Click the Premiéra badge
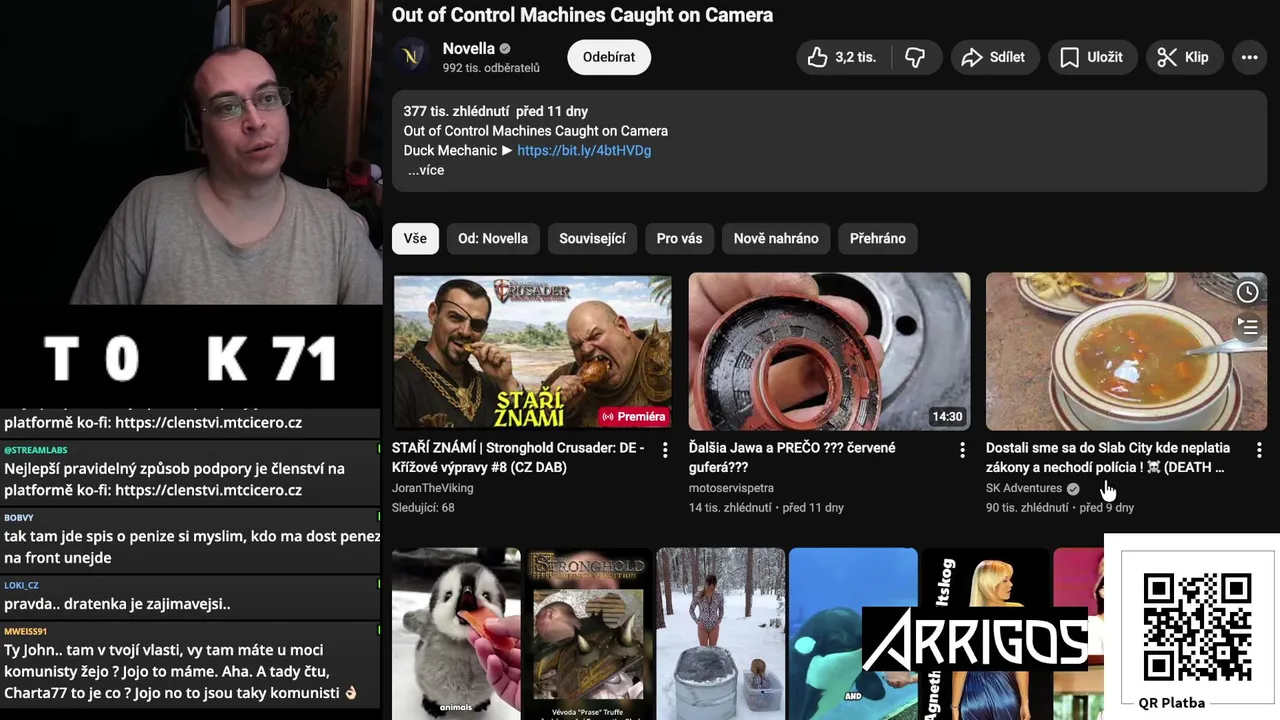1280x720 pixels. [x=633, y=417]
